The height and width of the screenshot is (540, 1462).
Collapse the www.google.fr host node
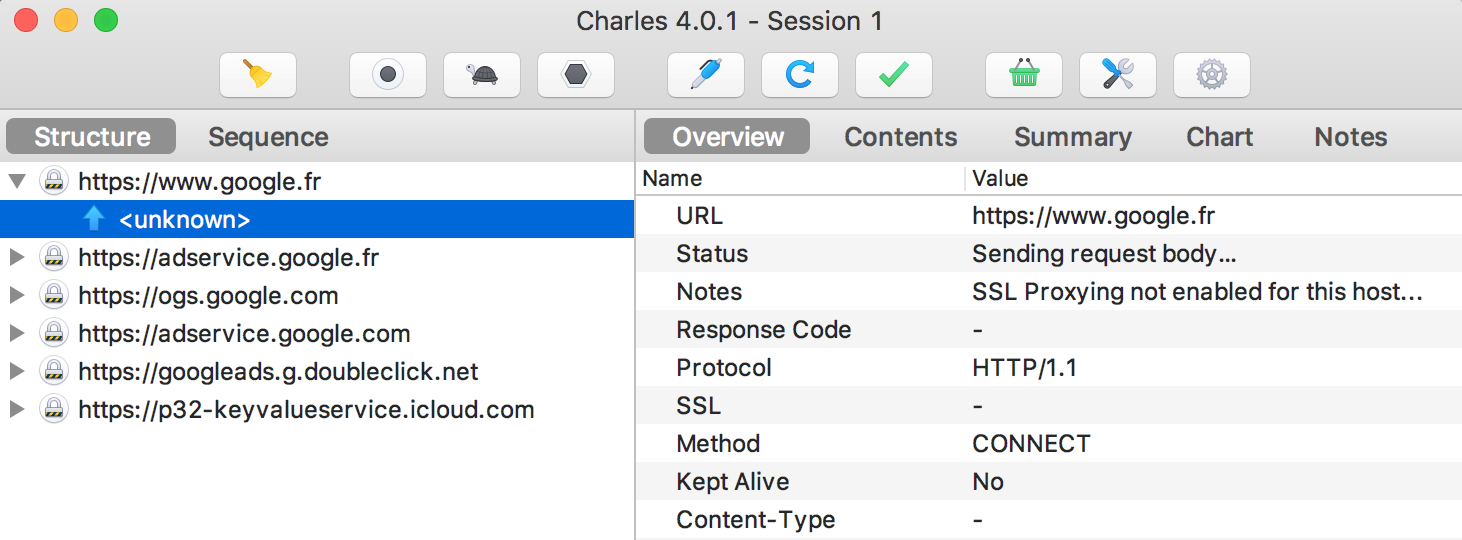tap(16, 182)
